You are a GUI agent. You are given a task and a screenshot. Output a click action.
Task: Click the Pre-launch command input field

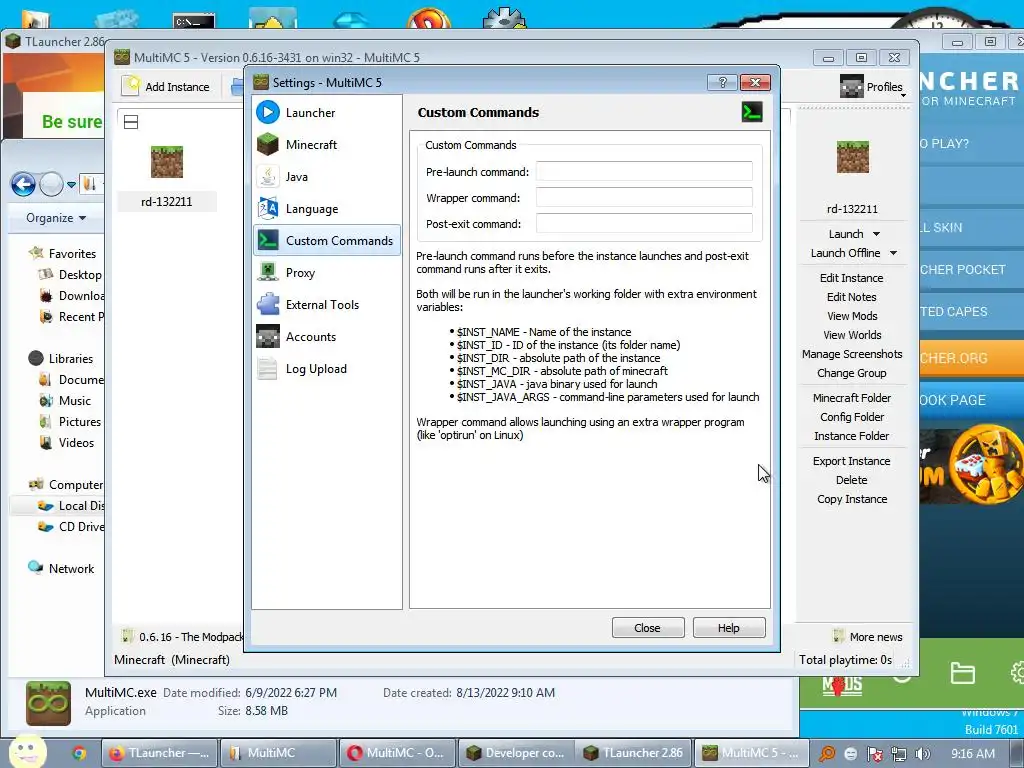pos(644,171)
